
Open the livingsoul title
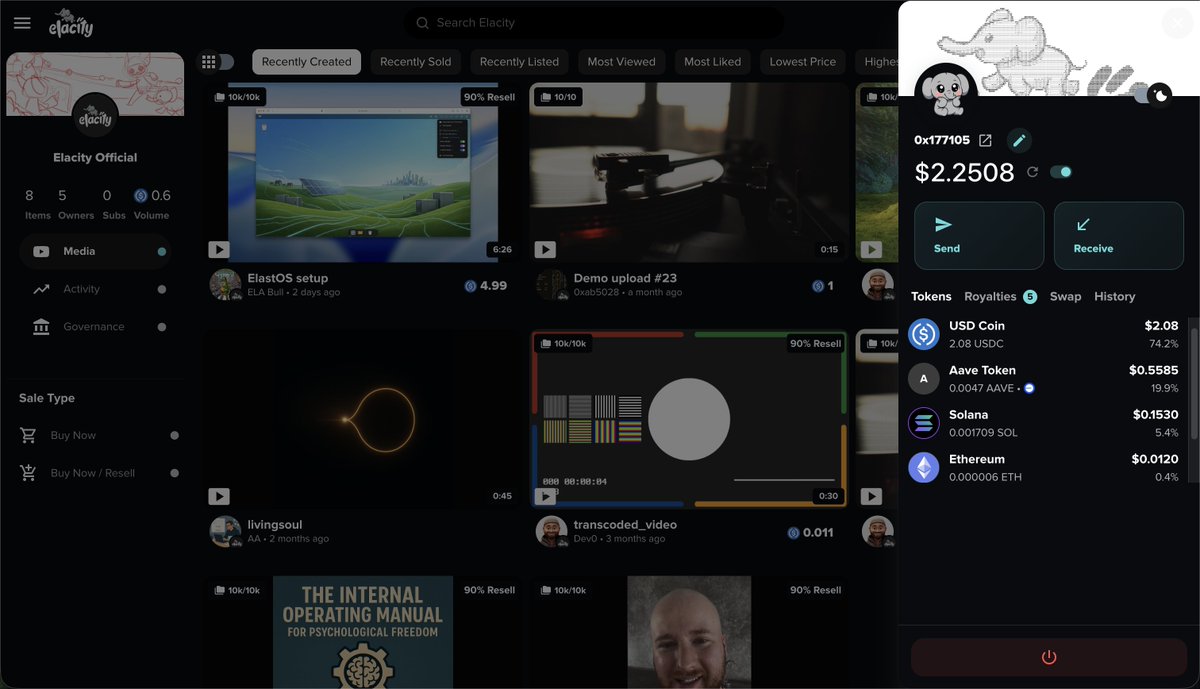pyautogui.click(x=275, y=525)
